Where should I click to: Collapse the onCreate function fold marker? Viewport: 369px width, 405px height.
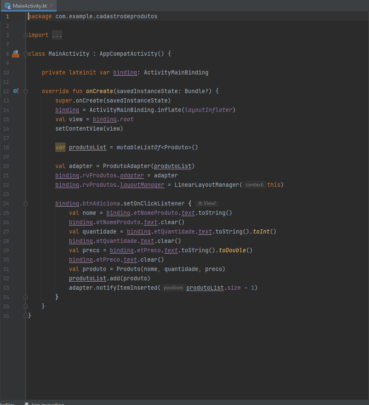point(26,91)
